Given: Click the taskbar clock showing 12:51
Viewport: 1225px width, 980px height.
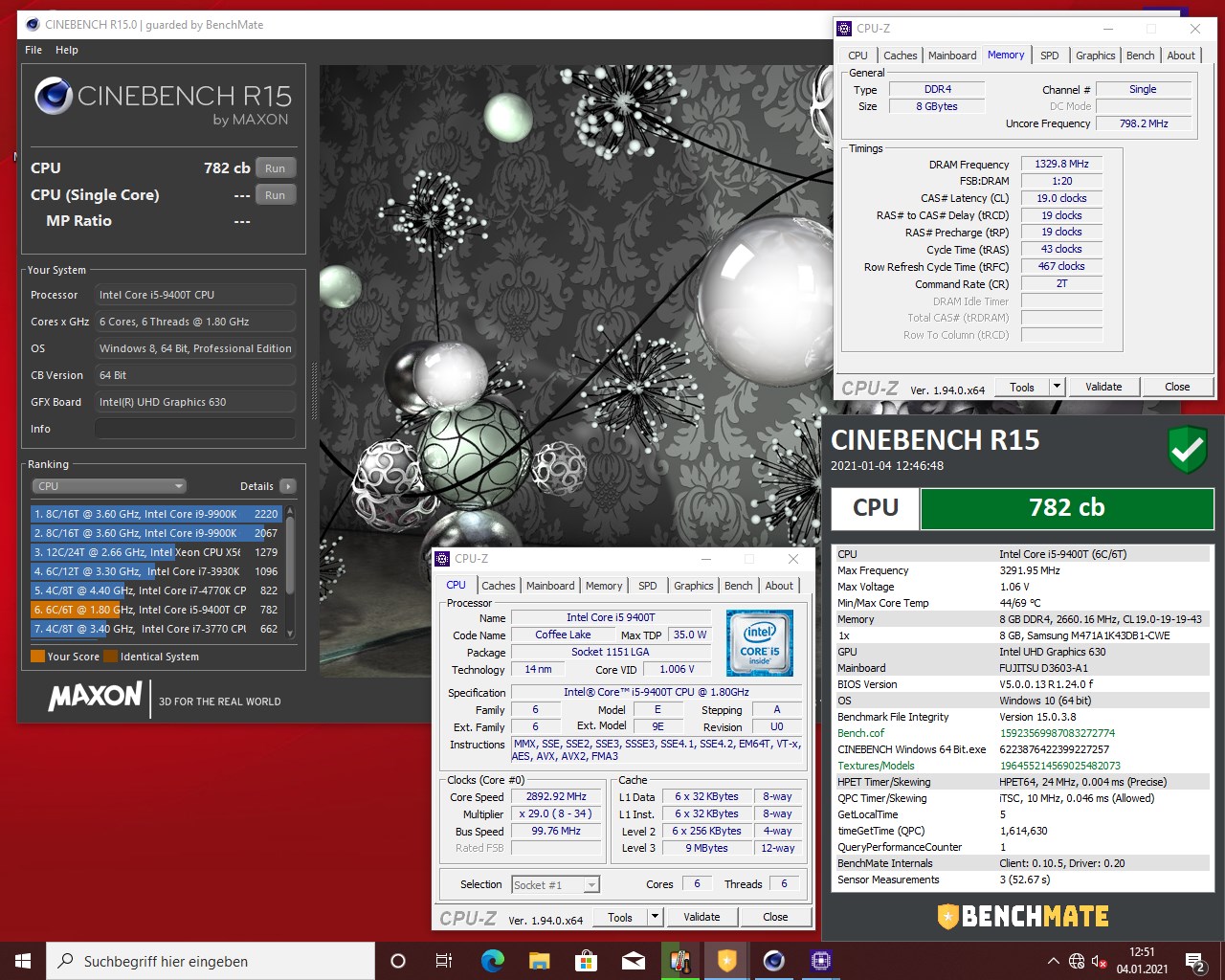Looking at the screenshot, I should (1142, 961).
